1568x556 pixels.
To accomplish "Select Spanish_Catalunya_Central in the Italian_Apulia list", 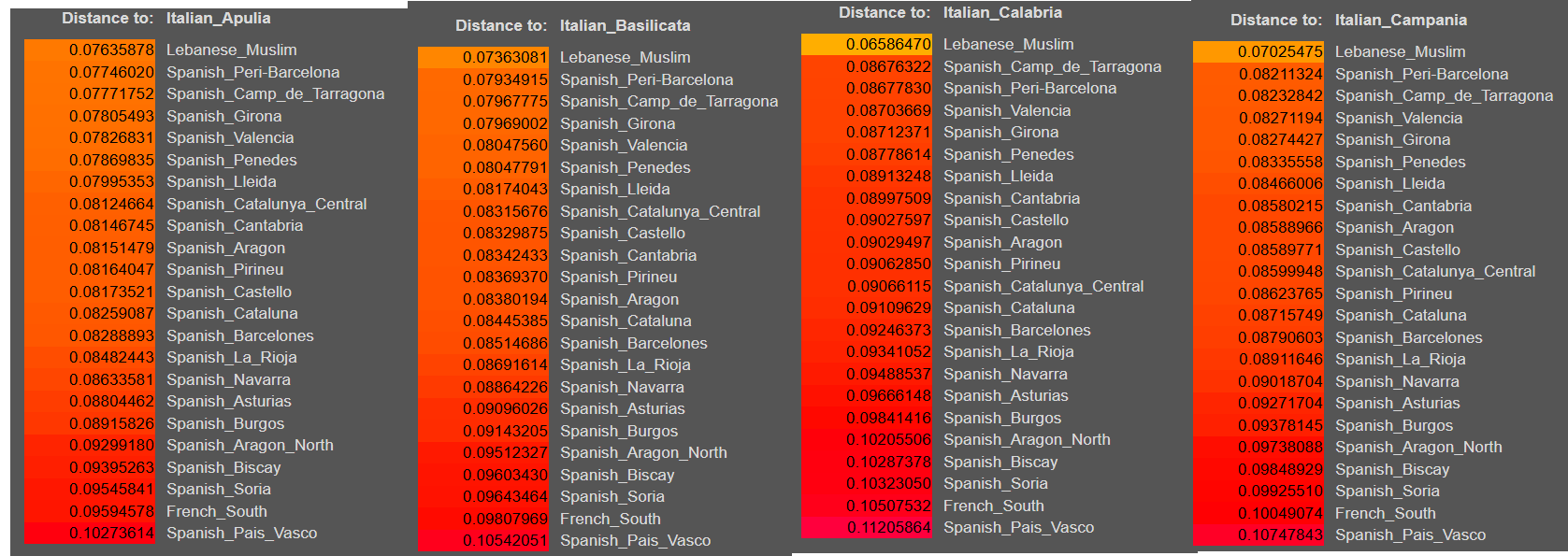I will [x=266, y=205].
